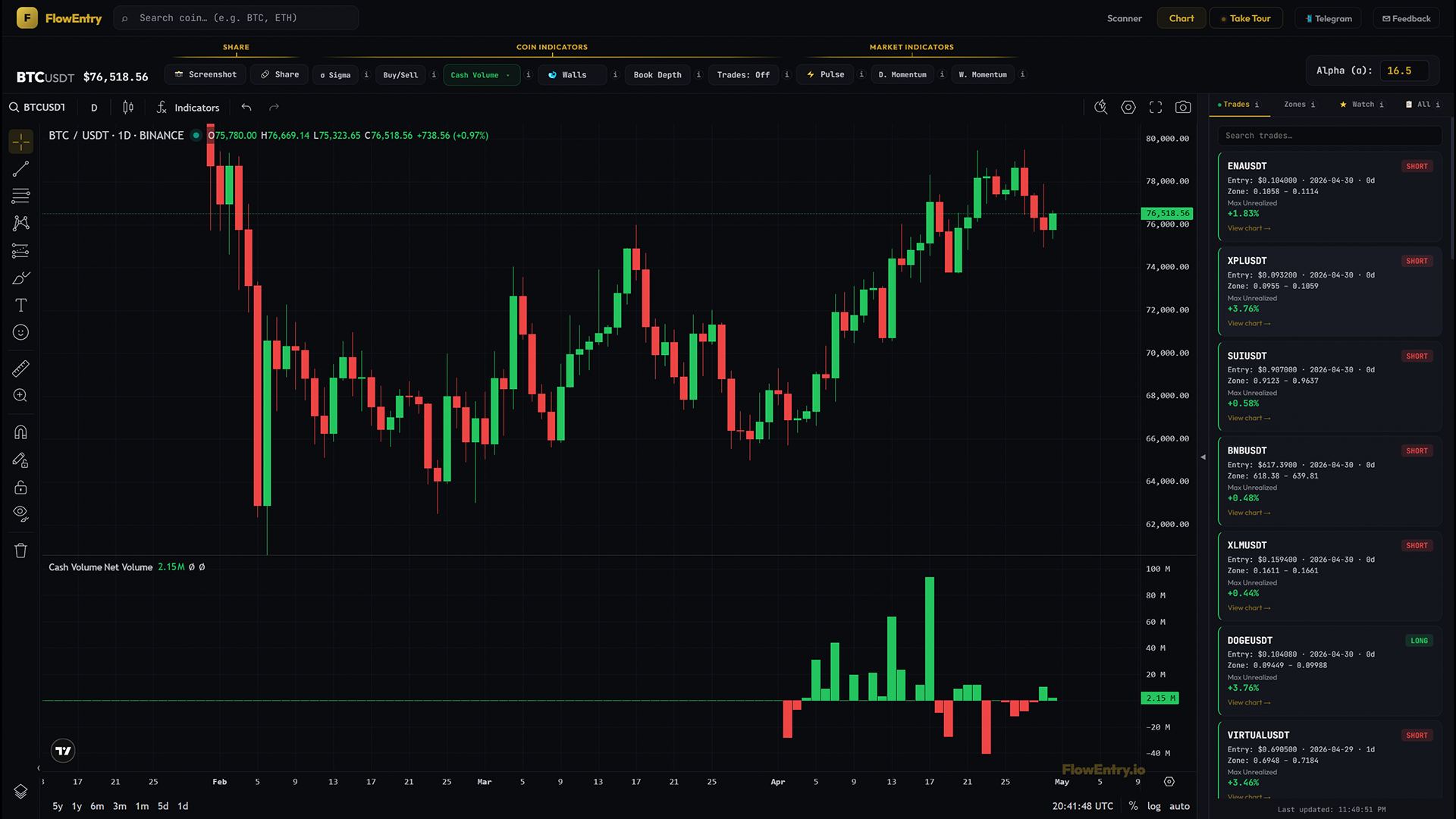Open View chart link for DOGEUSDT
The image size is (1456, 819).
1249,703
